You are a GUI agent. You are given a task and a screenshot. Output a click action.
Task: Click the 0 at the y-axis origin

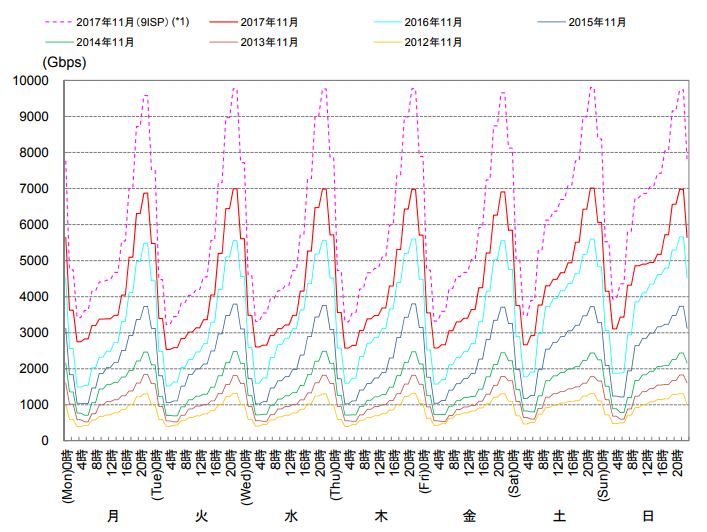45,441
